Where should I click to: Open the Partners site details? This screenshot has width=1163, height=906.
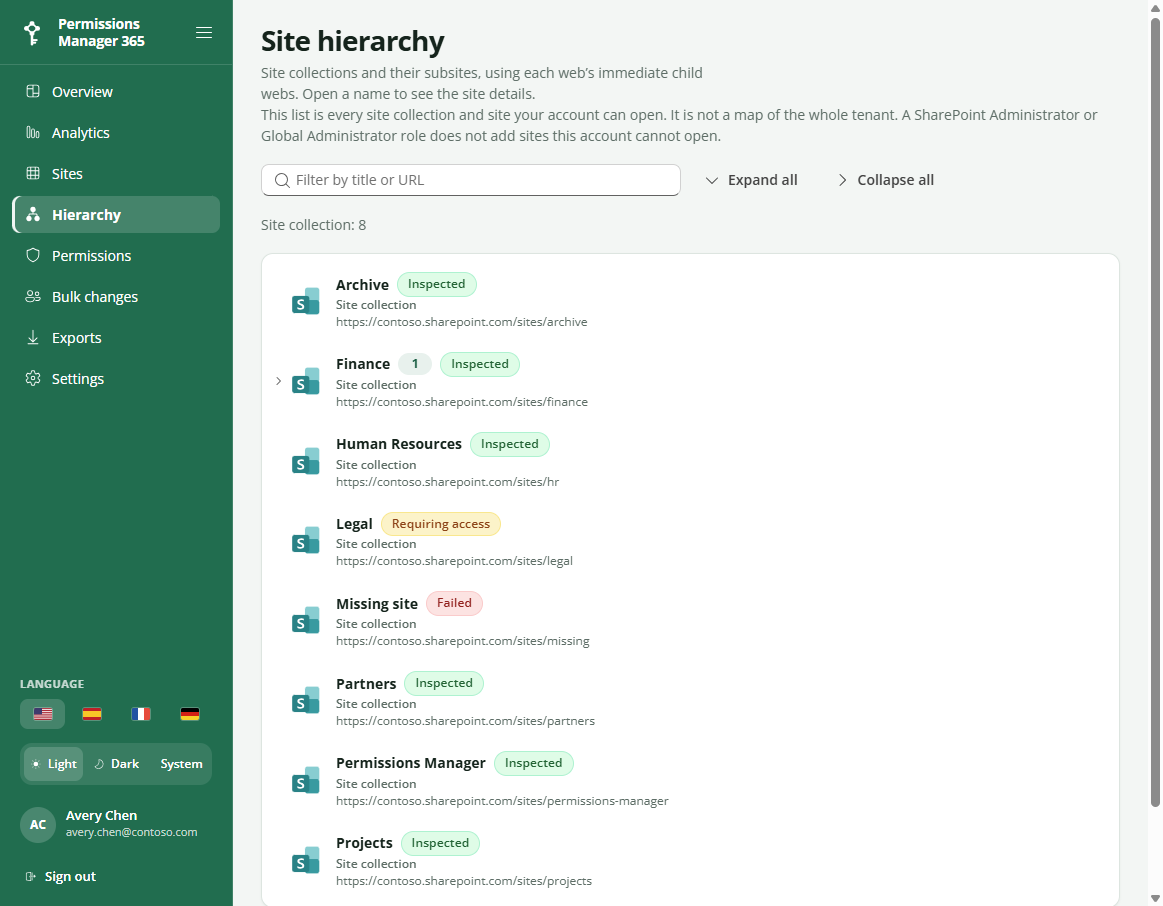click(x=366, y=684)
